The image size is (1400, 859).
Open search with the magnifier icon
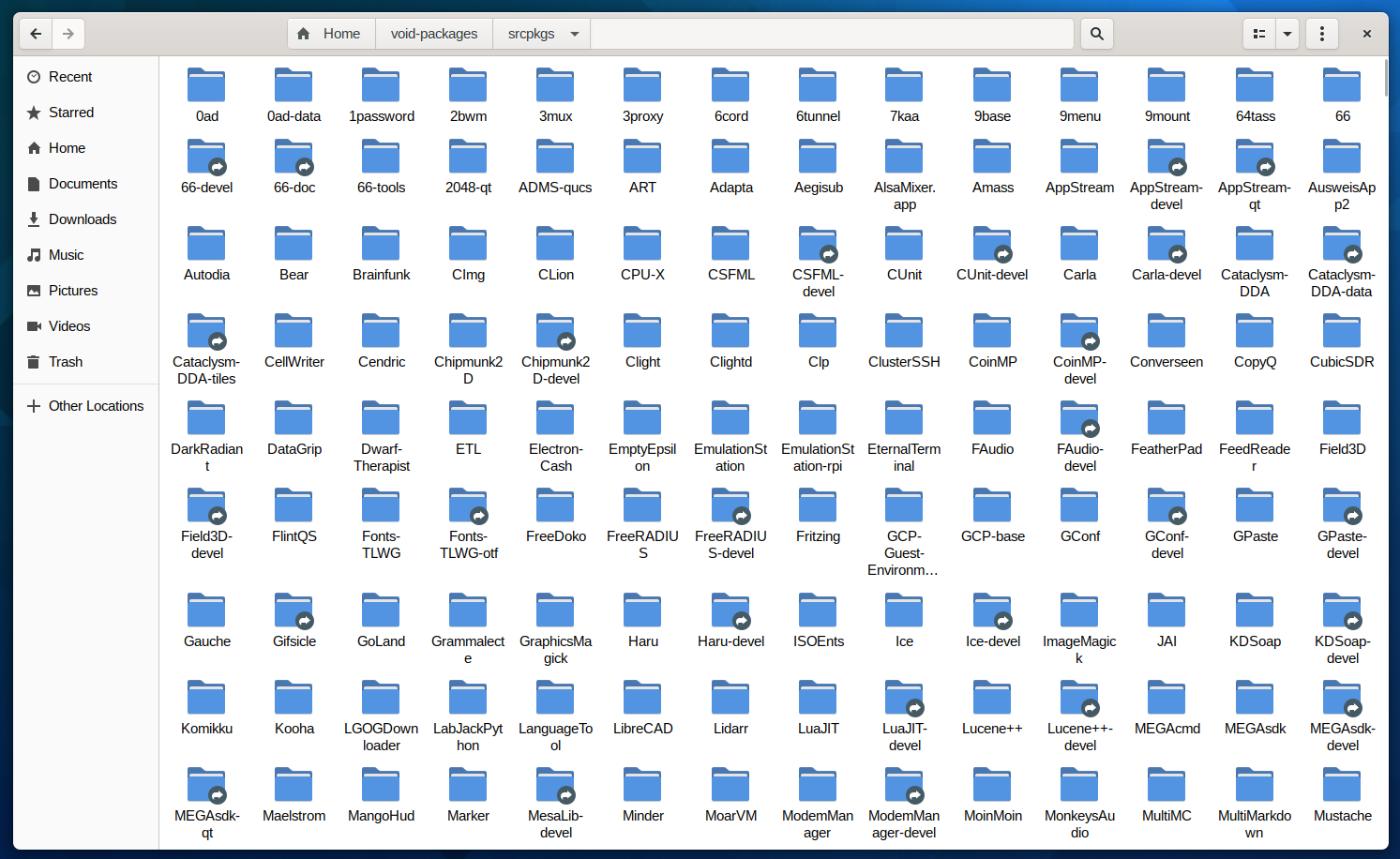tap(1096, 34)
